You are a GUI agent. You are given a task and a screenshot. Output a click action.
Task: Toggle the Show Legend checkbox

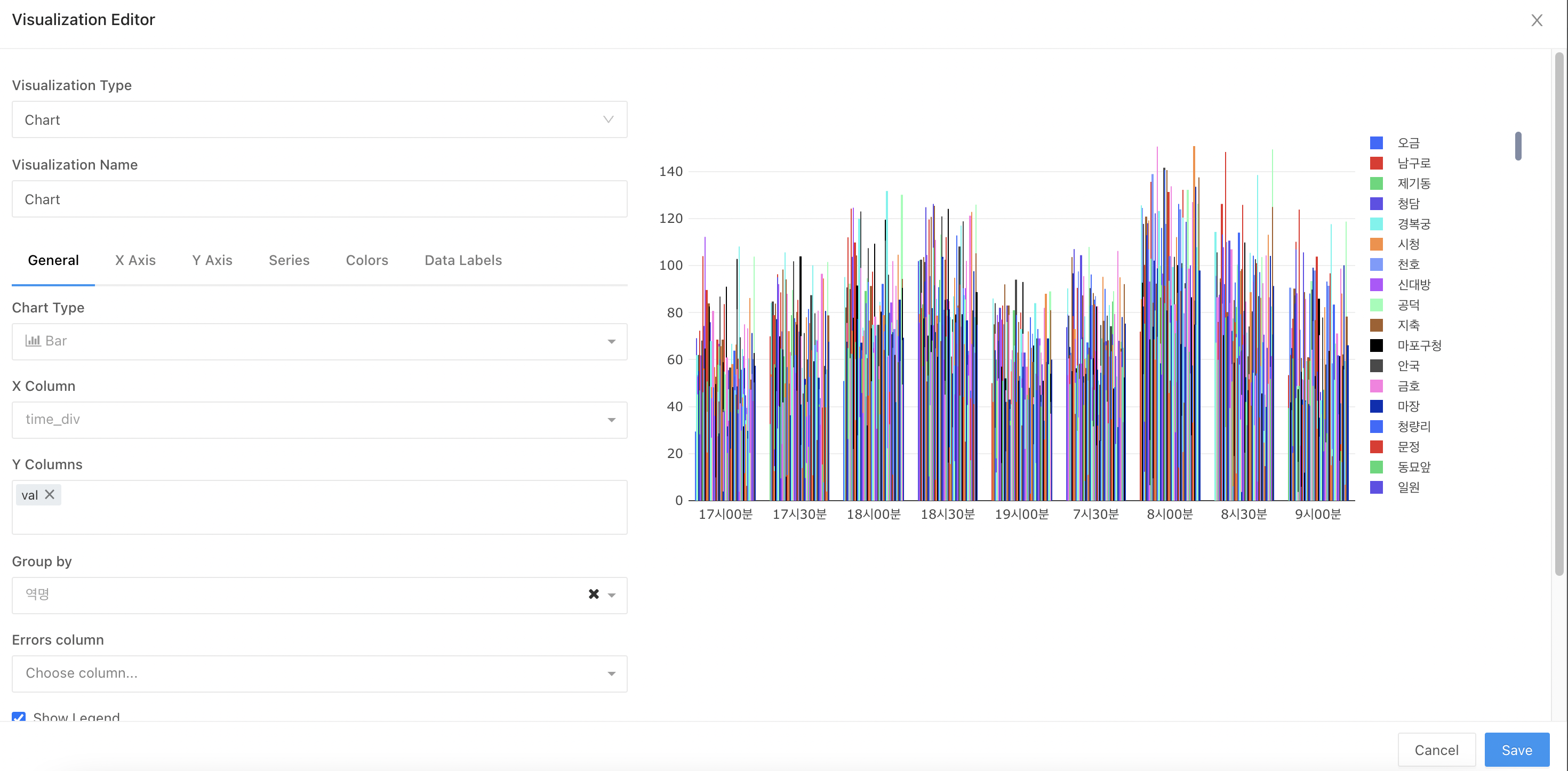coord(19,717)
